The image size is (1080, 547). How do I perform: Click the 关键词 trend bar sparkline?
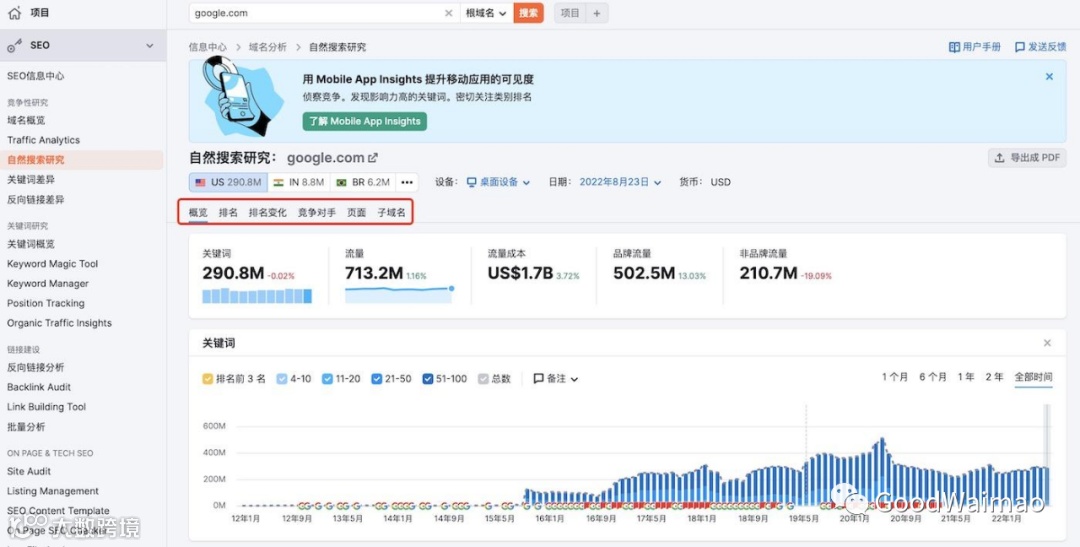point(257,296)
